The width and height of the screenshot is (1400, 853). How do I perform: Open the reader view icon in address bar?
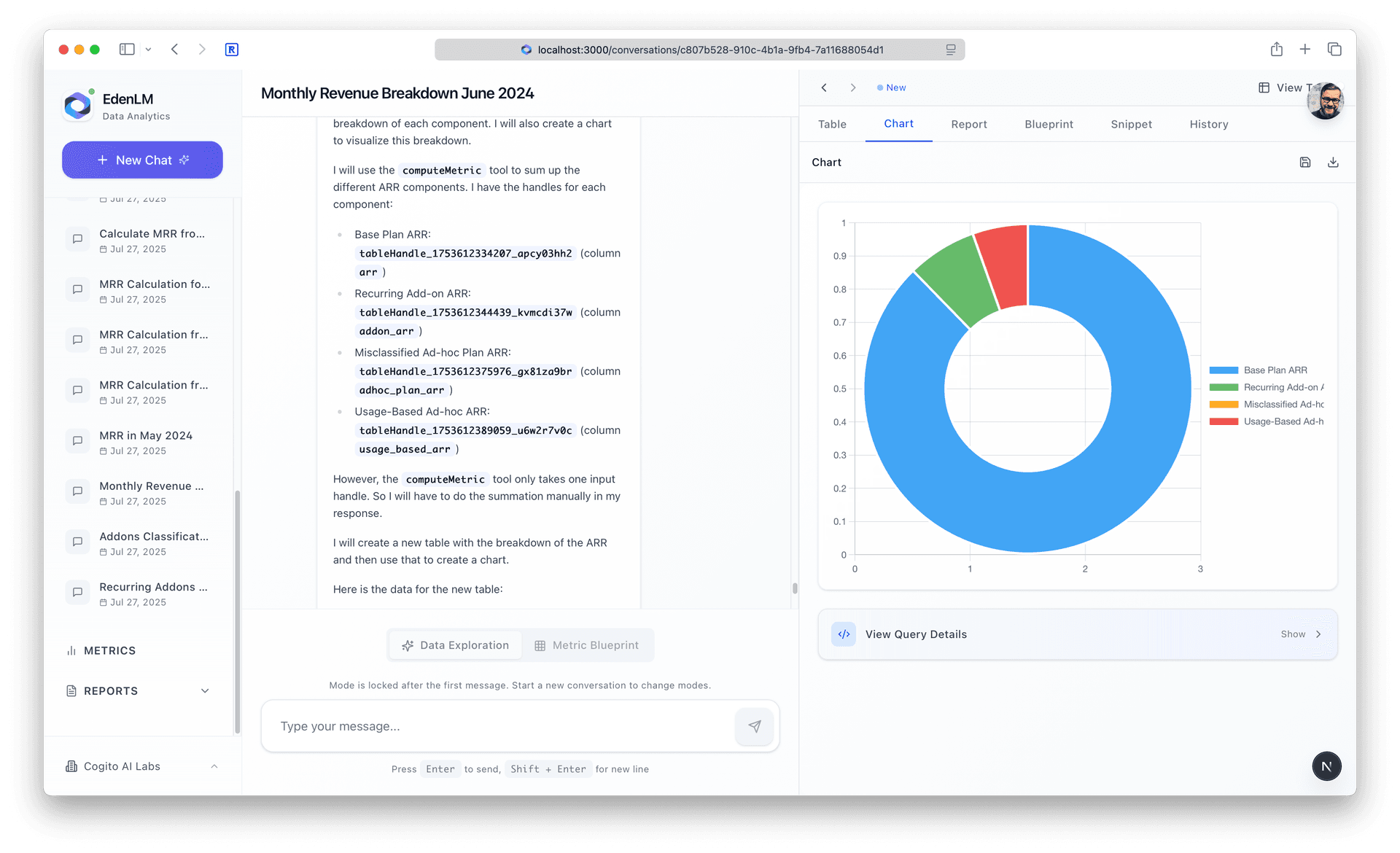point(951,50)
